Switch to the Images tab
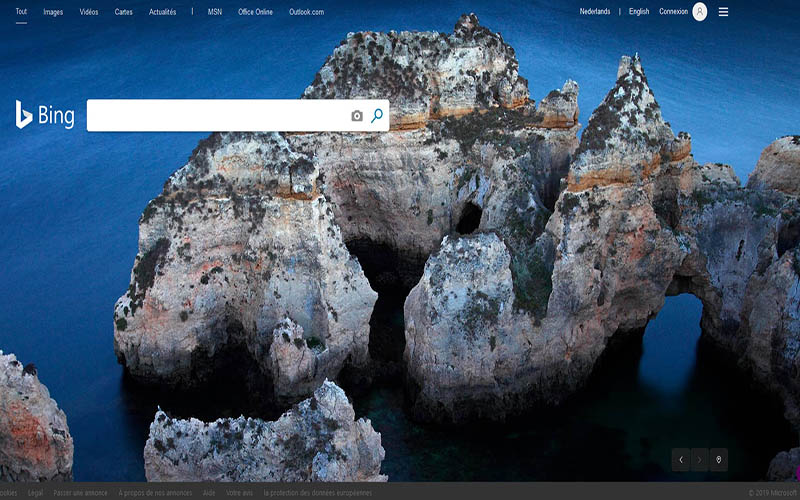The width and height of the screenshot is (800, 500). [x=53, y=12]
